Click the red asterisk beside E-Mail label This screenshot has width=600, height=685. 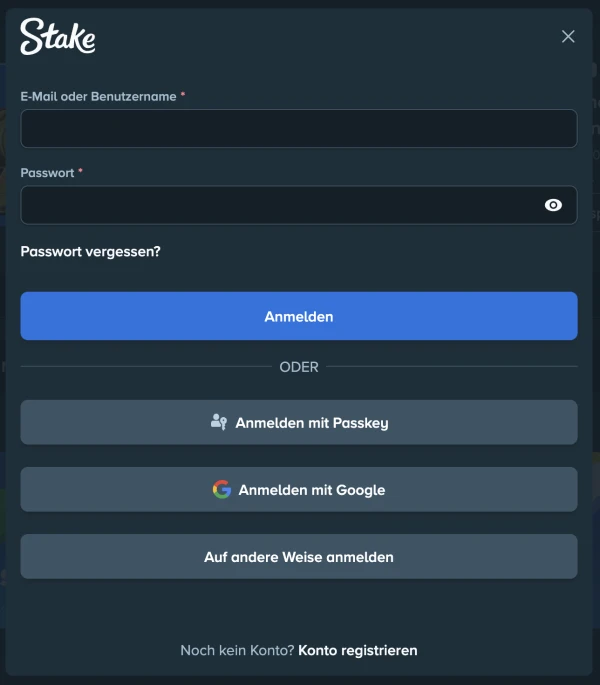coord(183,95)
